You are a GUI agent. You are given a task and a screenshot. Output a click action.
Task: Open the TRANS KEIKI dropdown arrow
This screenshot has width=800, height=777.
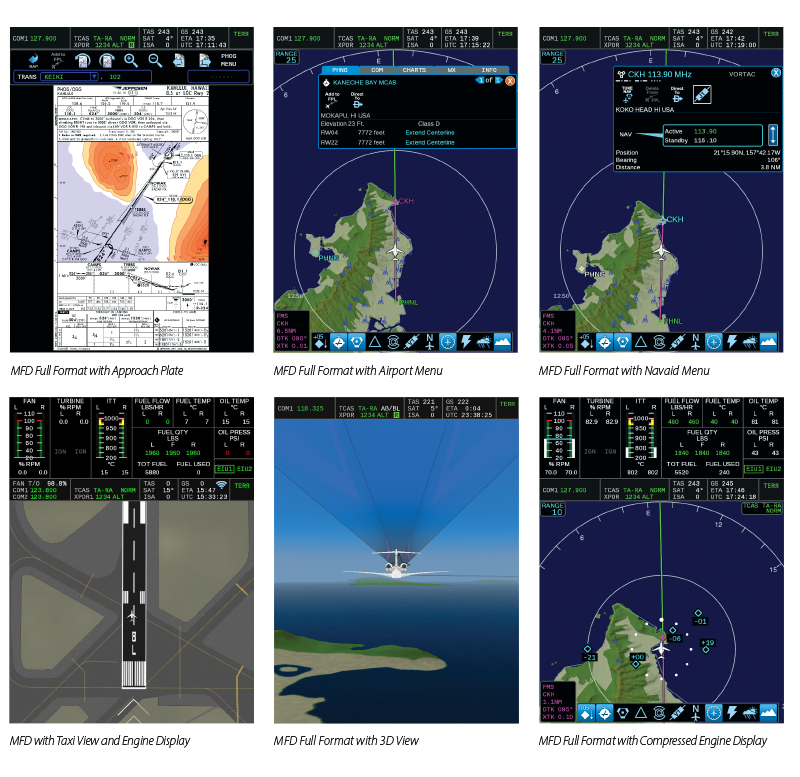tap(94, 77)
